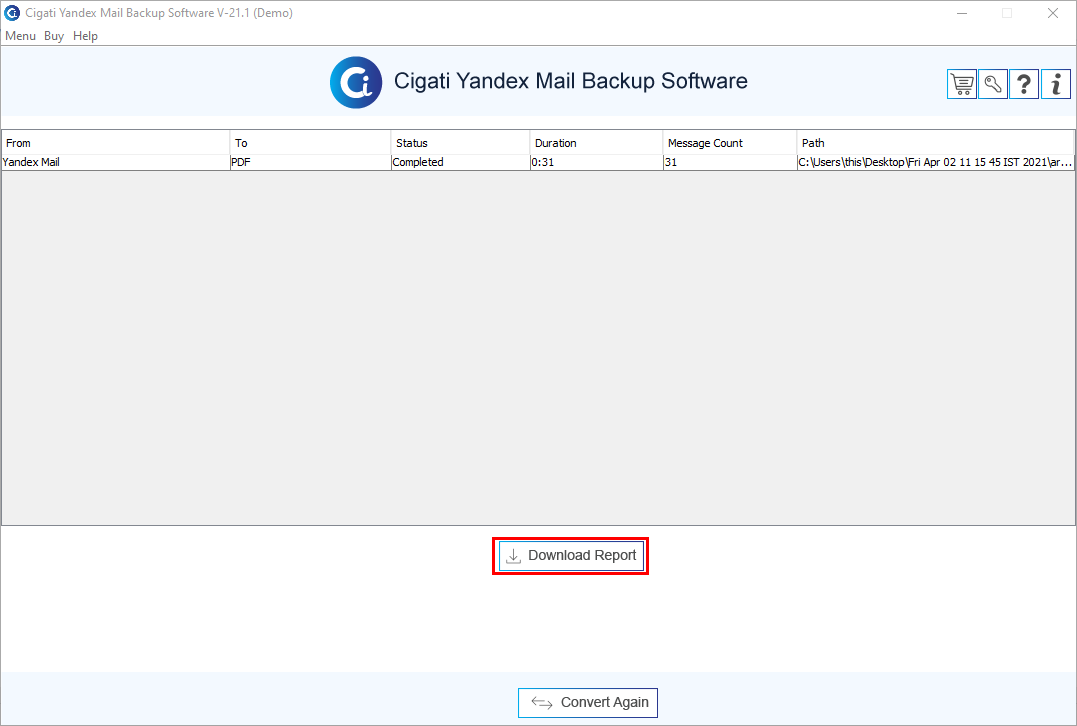
Task: Click the Cigati logo in header
Action: coord(356,82)
